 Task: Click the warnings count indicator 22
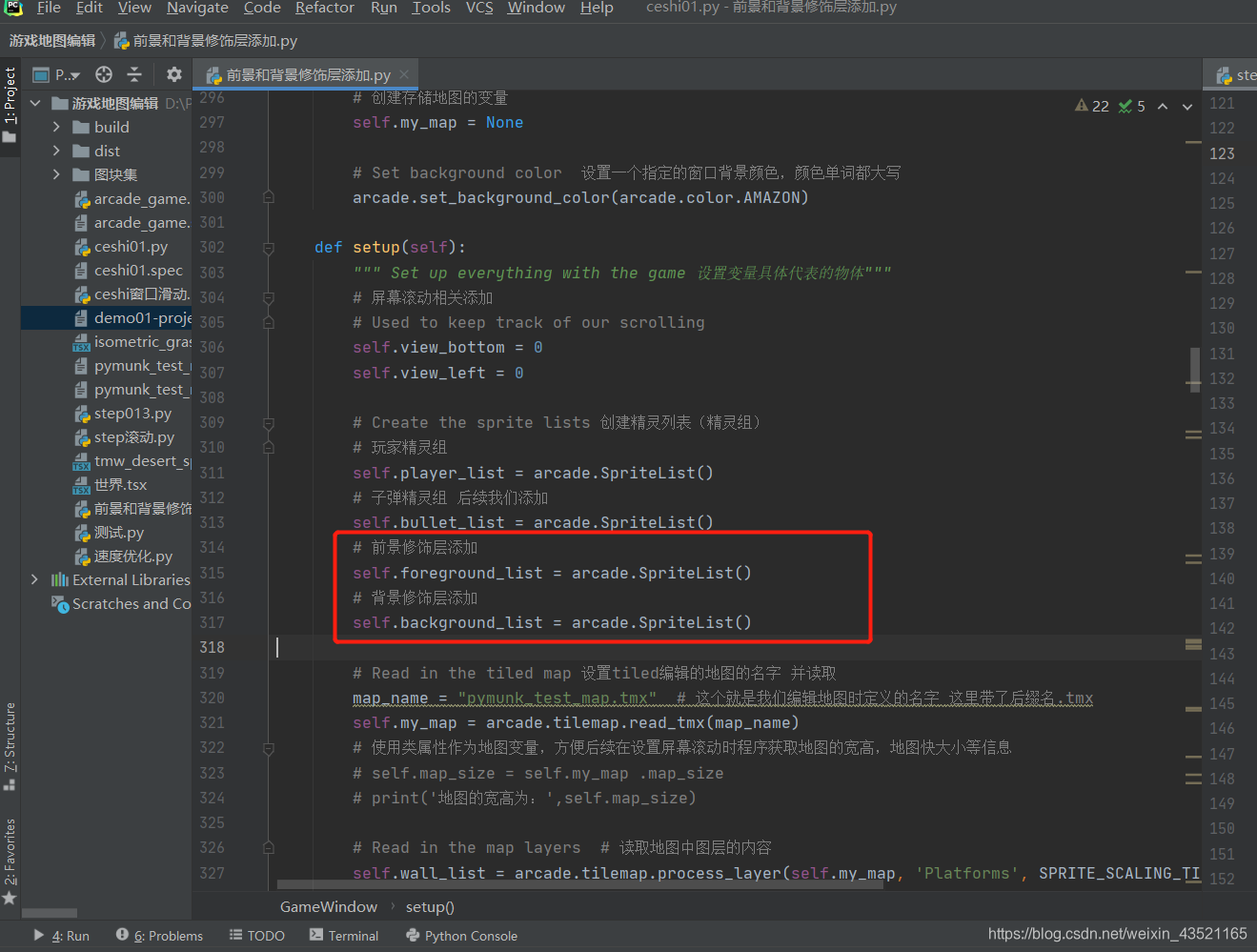(1092, 106)
